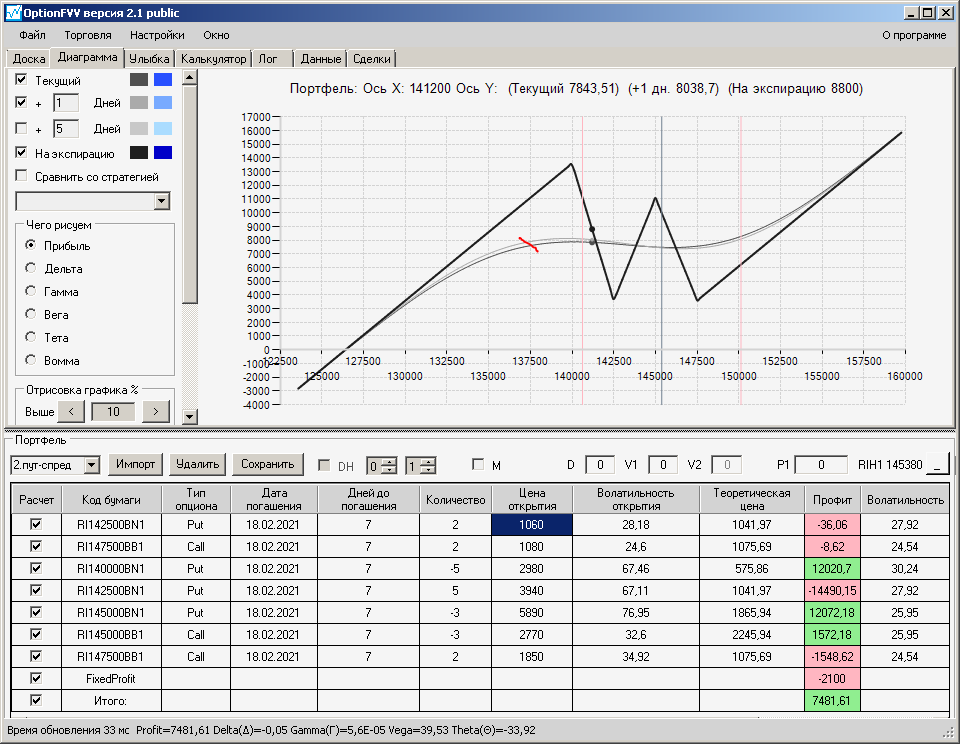Open the 2.пут-спред portfolio dropdown
The image size is (960, 744).
(92, 465)
